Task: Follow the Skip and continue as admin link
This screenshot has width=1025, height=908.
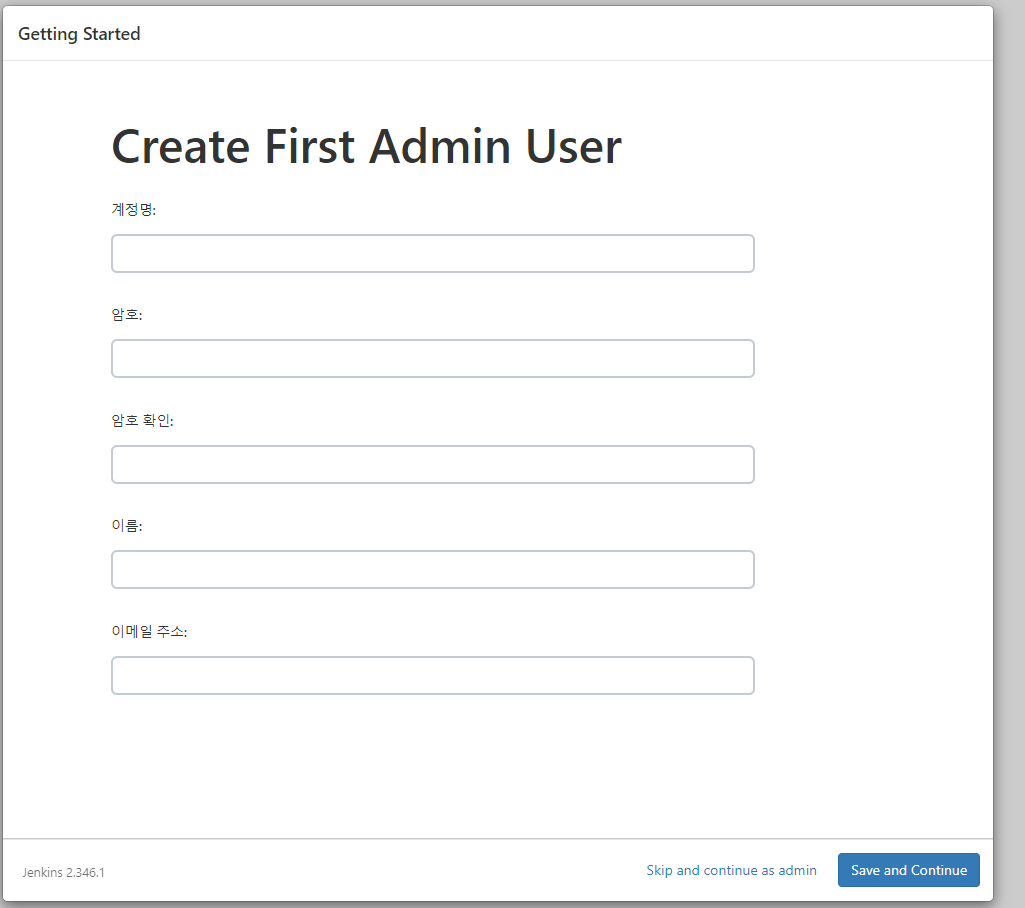Action: point(731,870)
